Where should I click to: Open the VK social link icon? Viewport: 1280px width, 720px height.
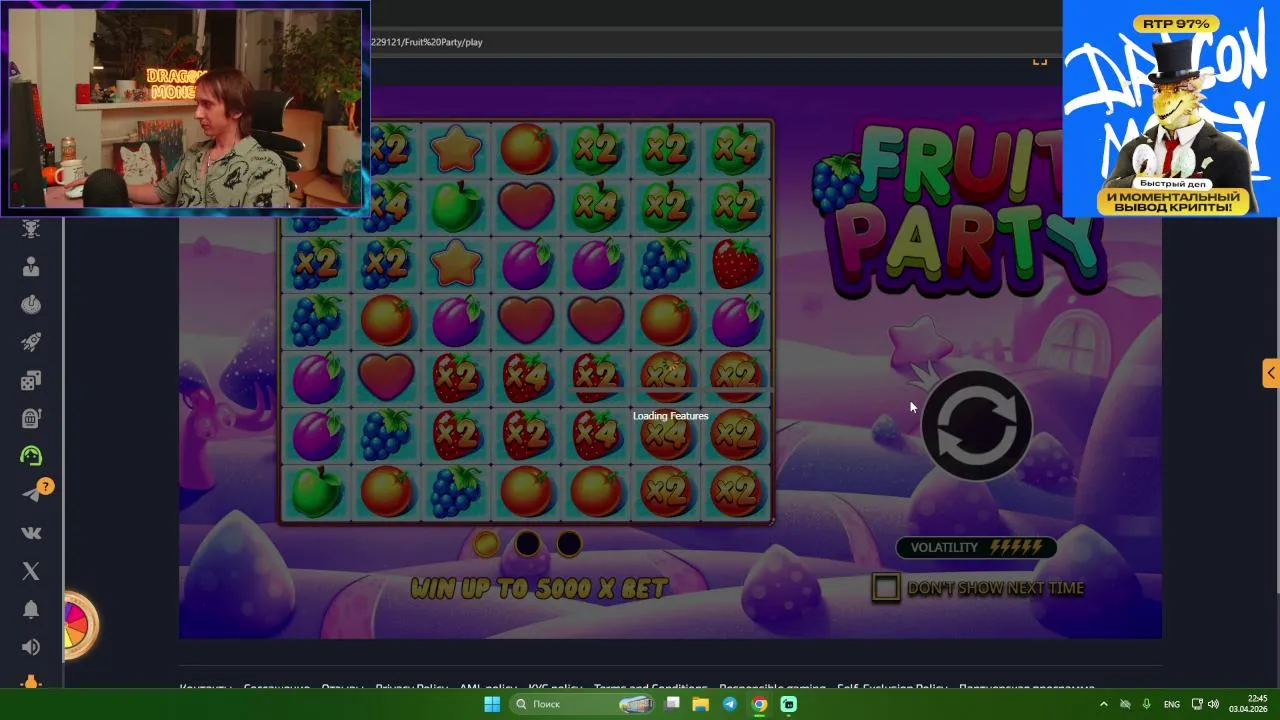pyautogui.click(x=31, y=533)
